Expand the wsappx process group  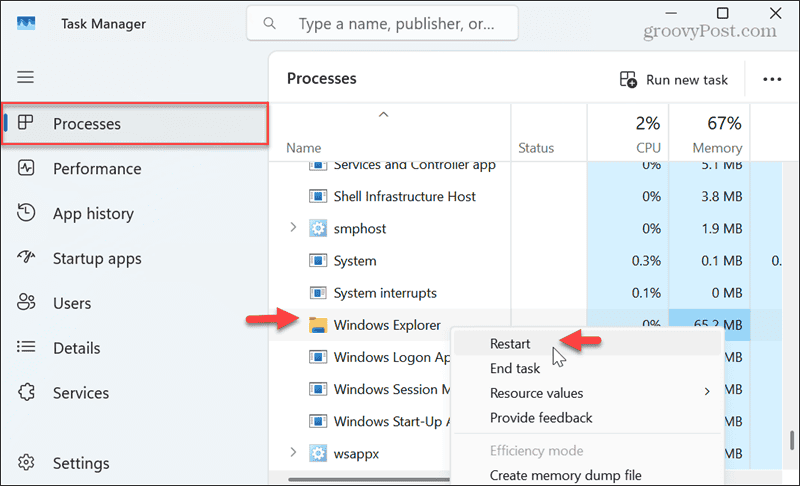[293, 452]
